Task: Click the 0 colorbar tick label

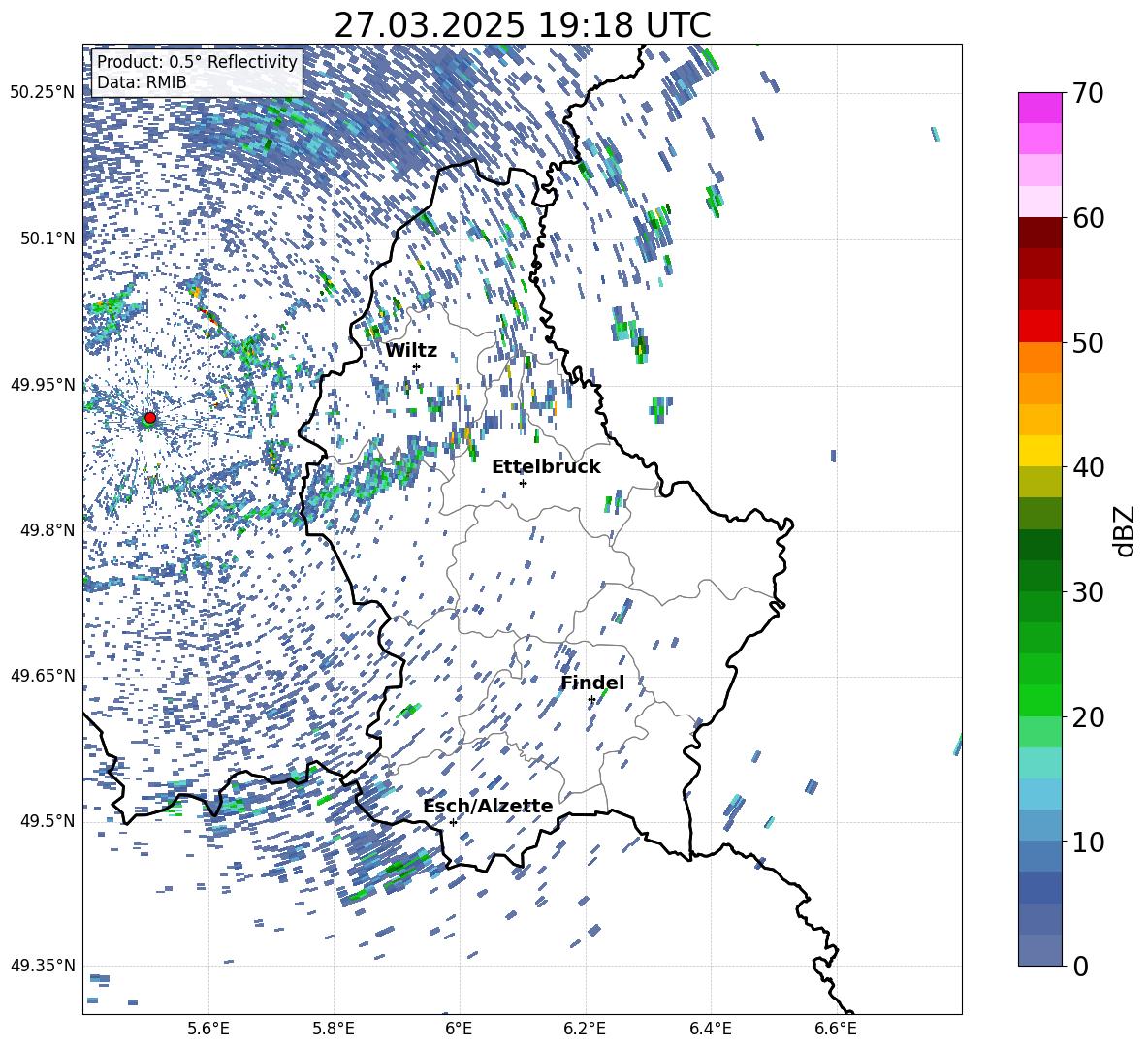Action: [1080, 966]
